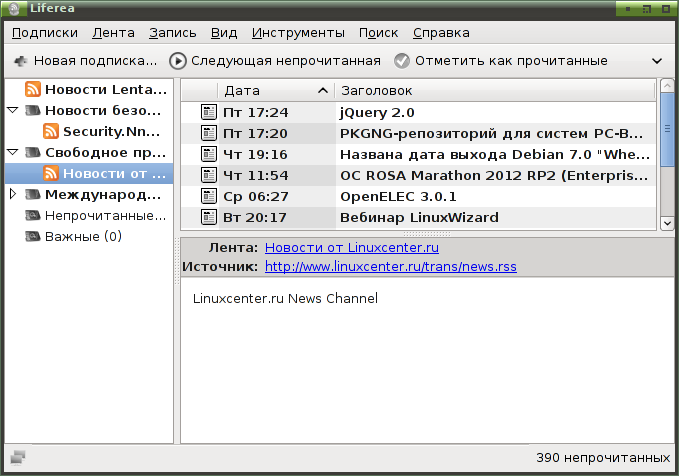
Task: Select the ОС ROSA Marathon 2012 headline
Action: point(494,175)
